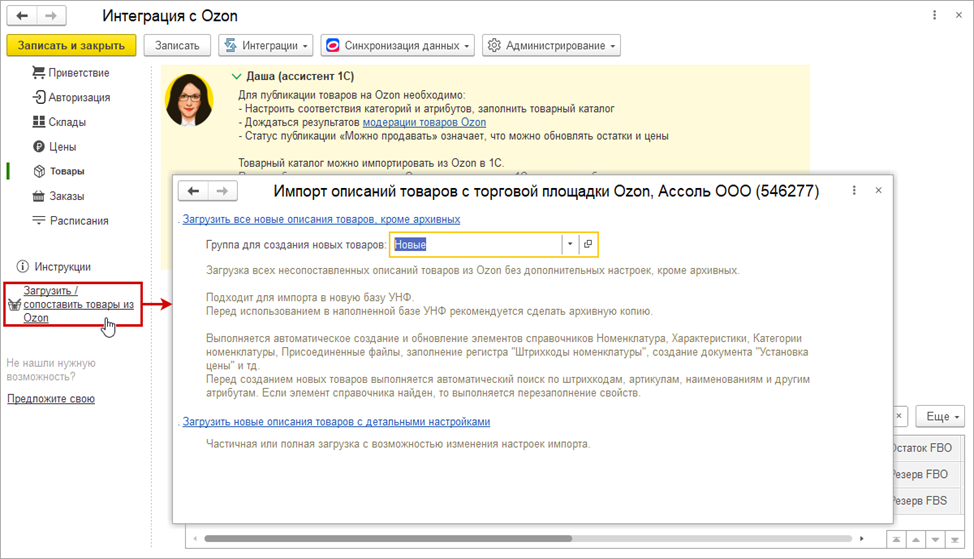Collapse Dasha assistant message

236,76
